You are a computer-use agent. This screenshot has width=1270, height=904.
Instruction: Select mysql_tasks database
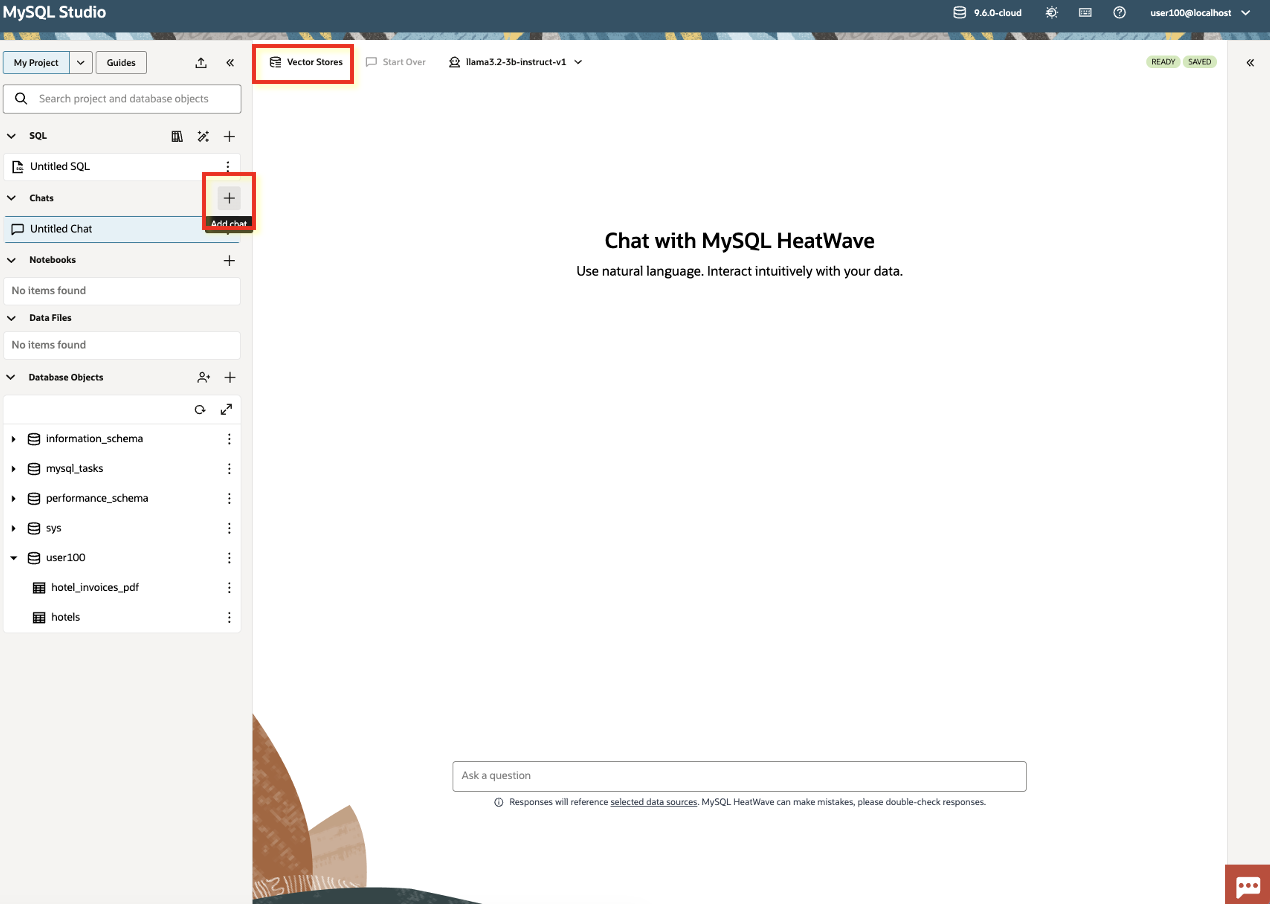(74, 469)
